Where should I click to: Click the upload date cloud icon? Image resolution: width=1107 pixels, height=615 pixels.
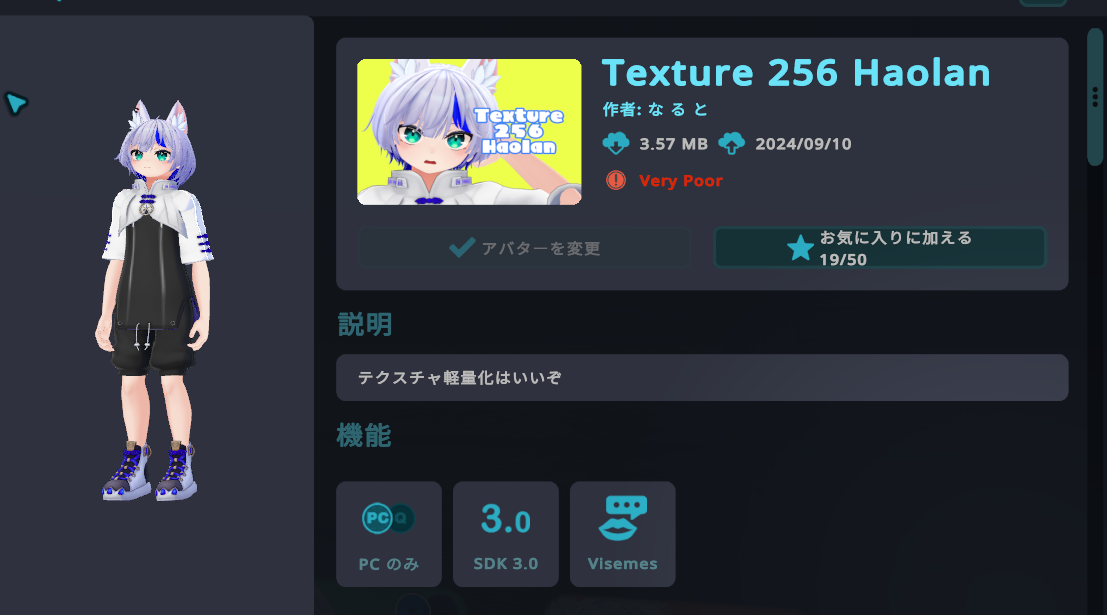click(731, 143)
